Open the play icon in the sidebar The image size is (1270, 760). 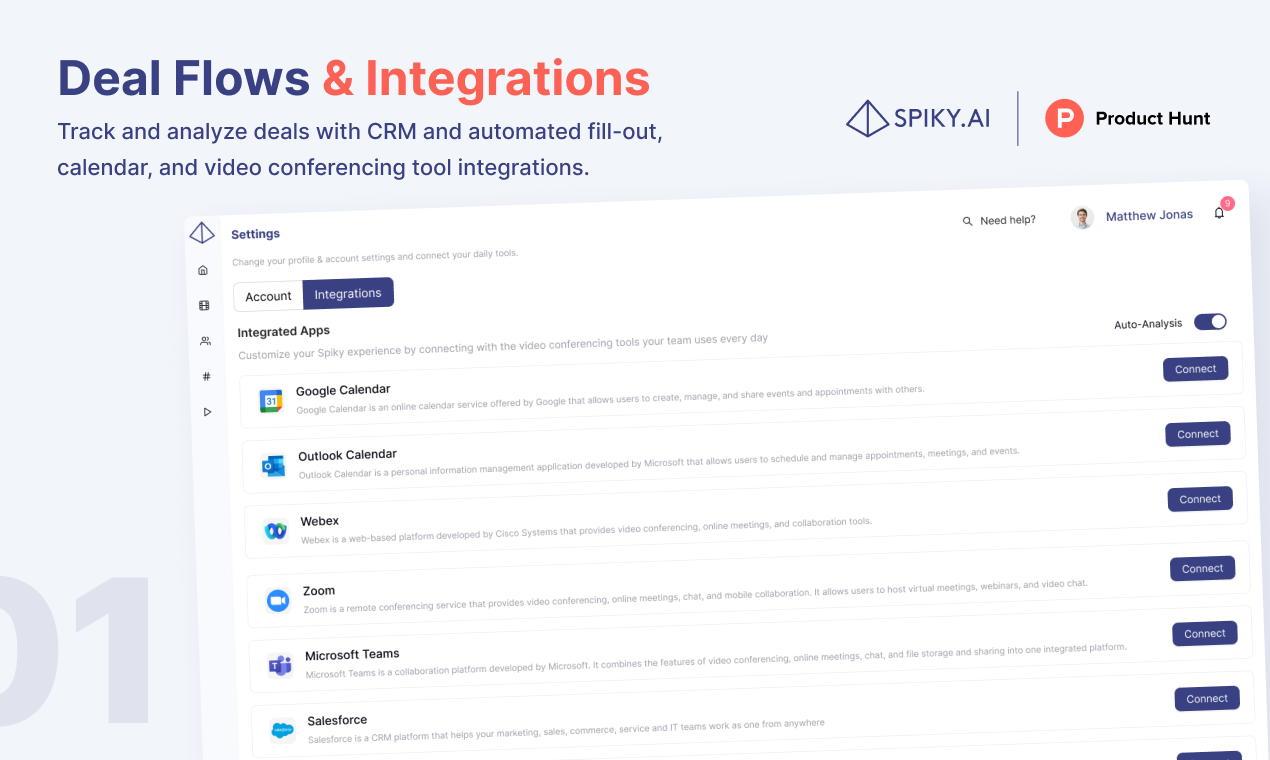208,412
